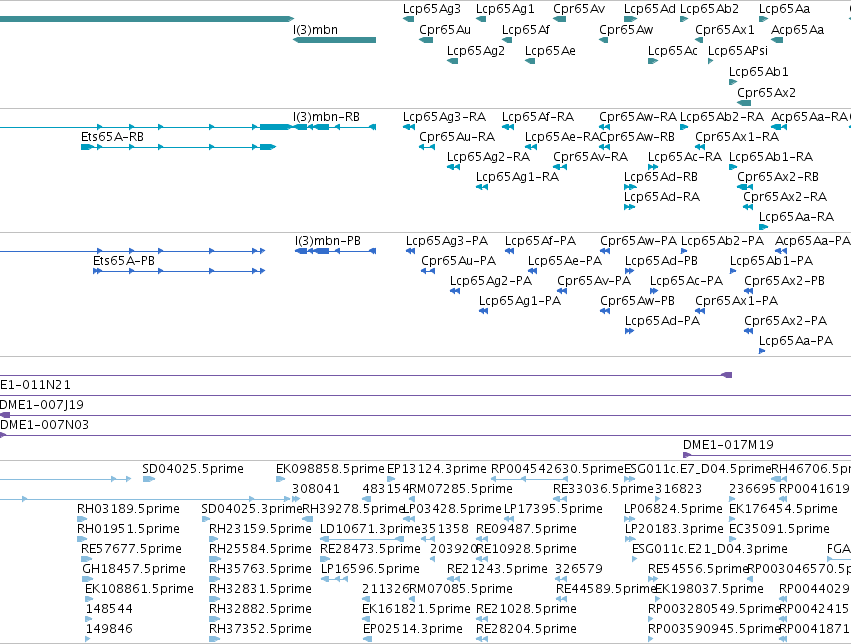Click gene label Cpr65Aw
The image size is (851, 644).
pos(626,30)
